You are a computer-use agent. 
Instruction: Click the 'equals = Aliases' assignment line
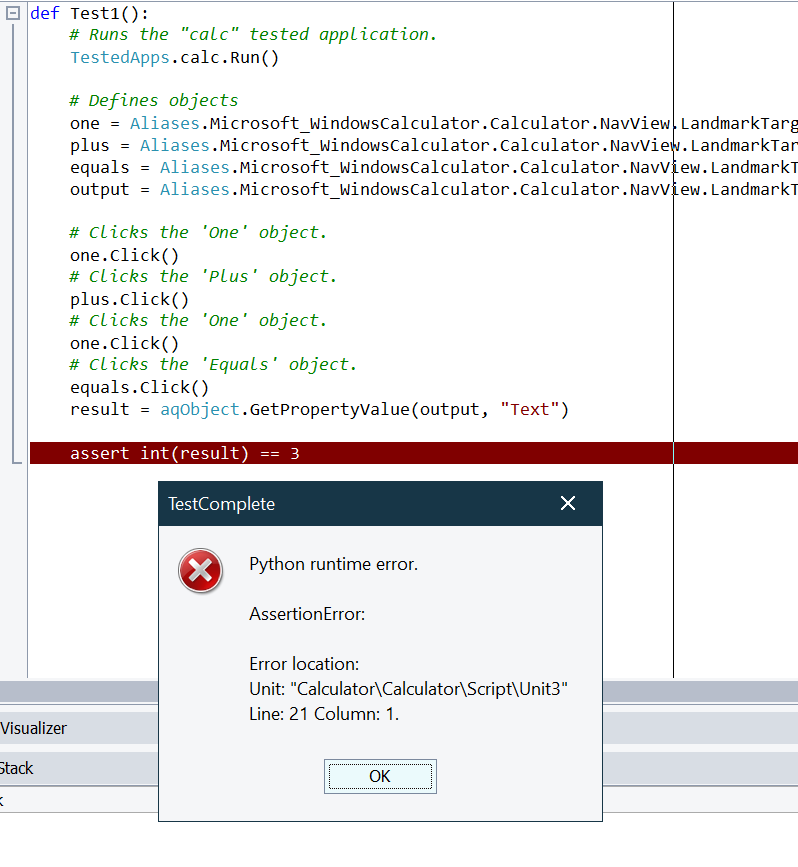pyautogui.click(x=434, y=168)
